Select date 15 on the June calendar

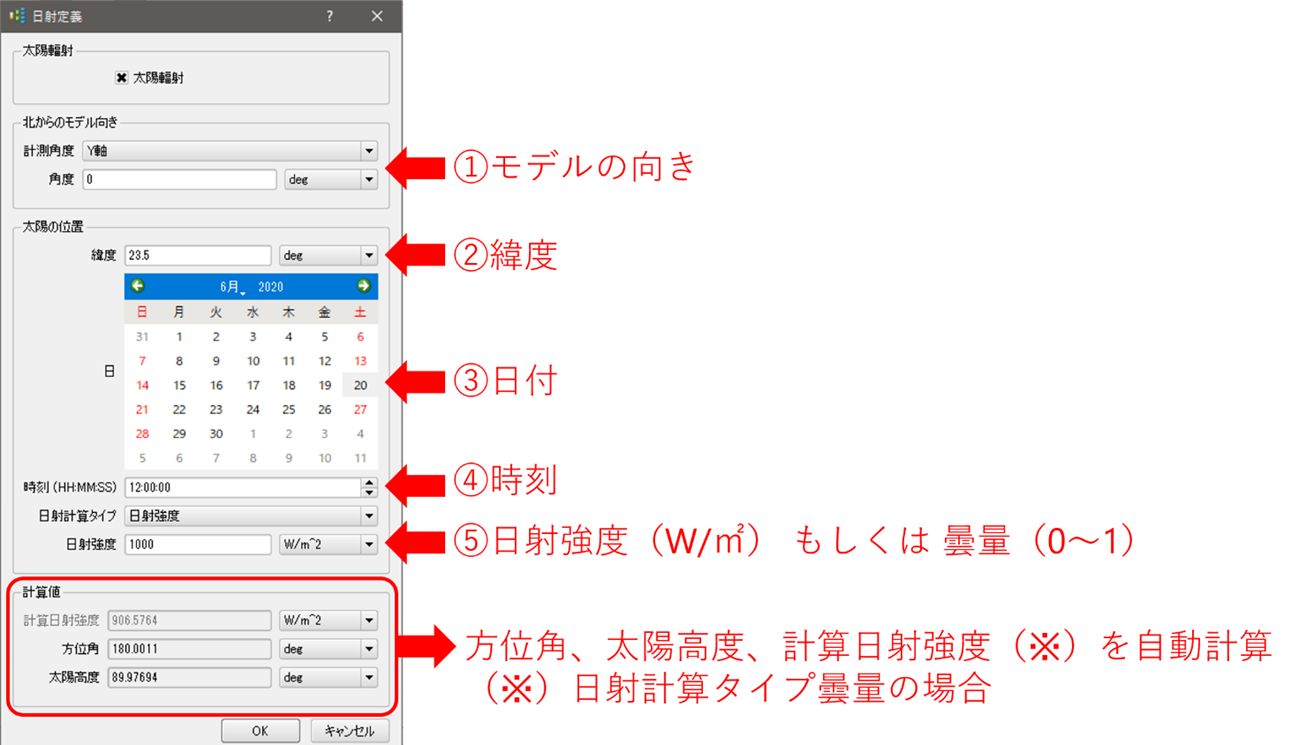click(179, 385)
